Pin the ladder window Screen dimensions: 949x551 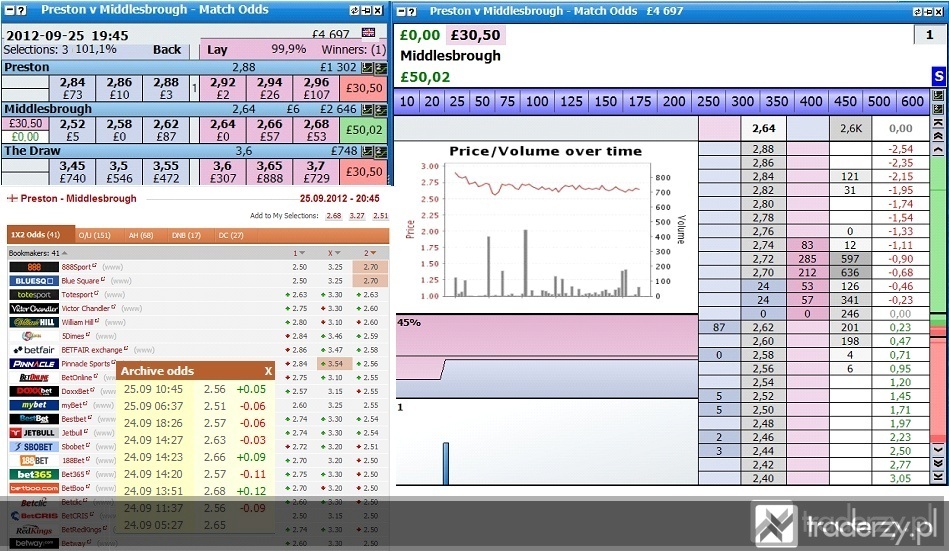929,12
